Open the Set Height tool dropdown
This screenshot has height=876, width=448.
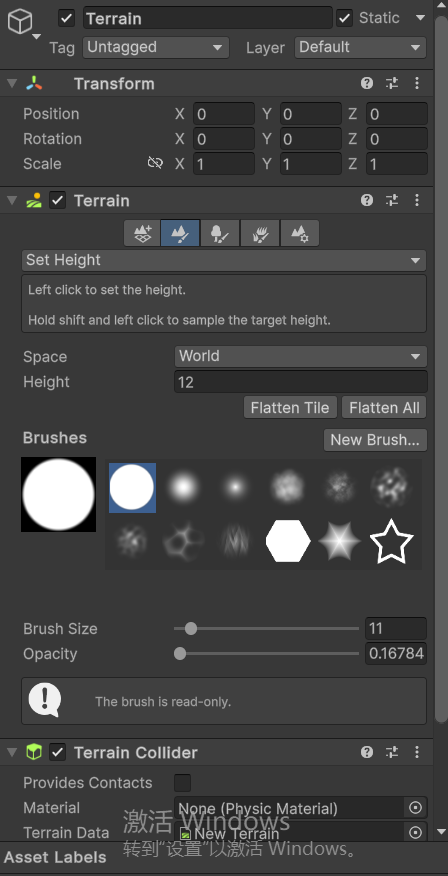coord(224,260)
